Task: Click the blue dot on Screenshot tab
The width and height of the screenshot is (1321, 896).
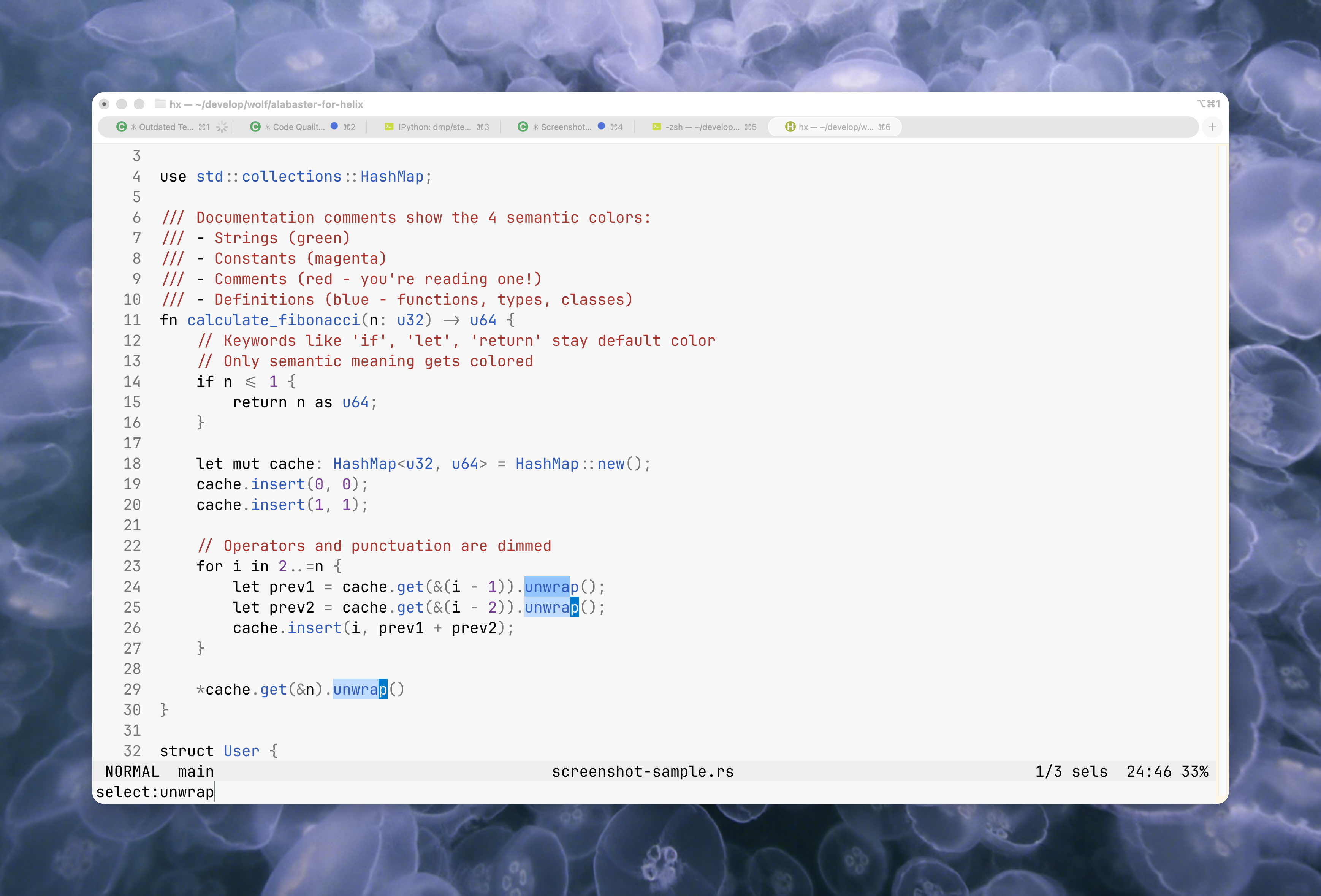Action: [x=601, y=126]
